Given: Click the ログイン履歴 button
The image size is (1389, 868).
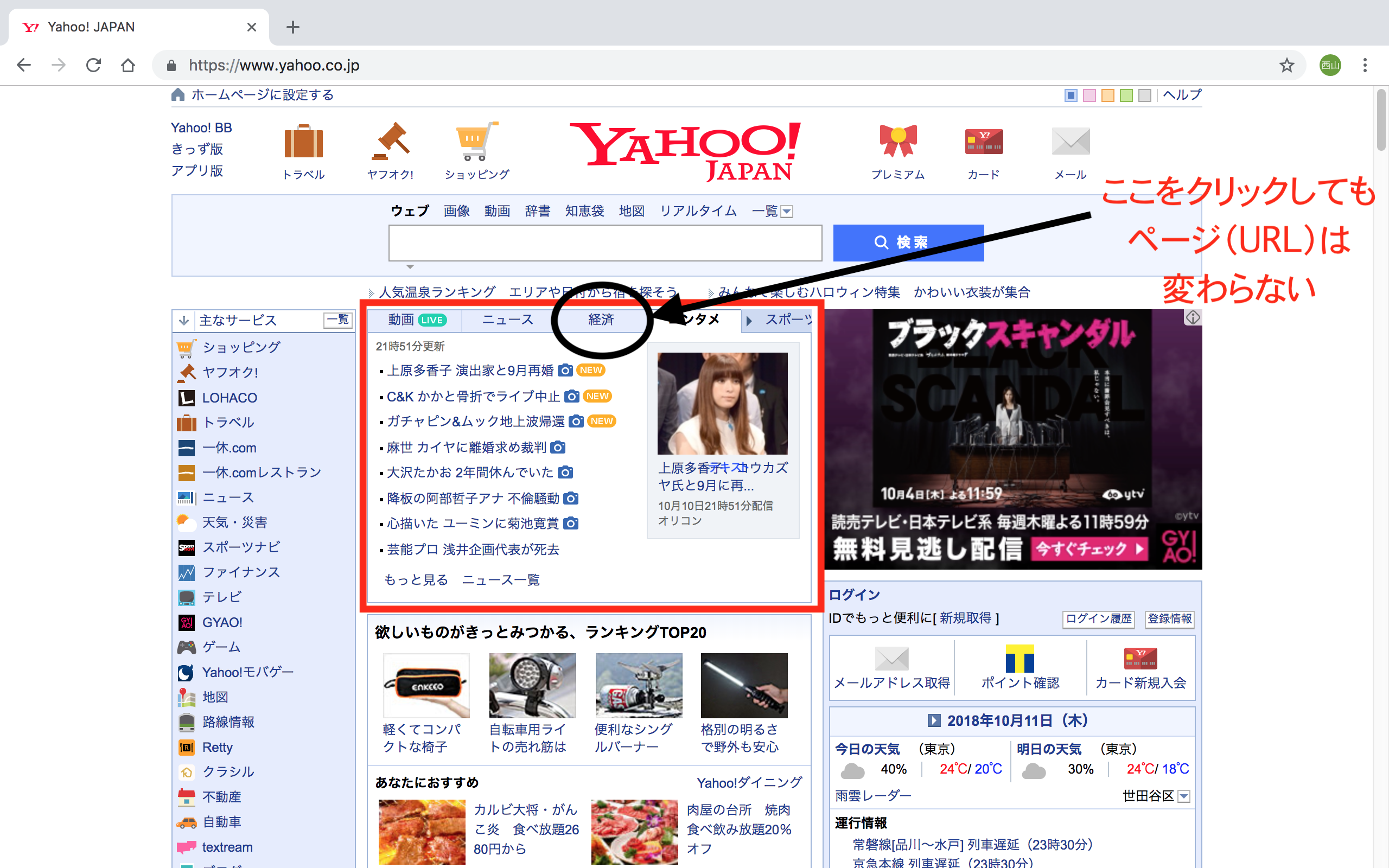Looking at the screenshot, I should 1099,619.
